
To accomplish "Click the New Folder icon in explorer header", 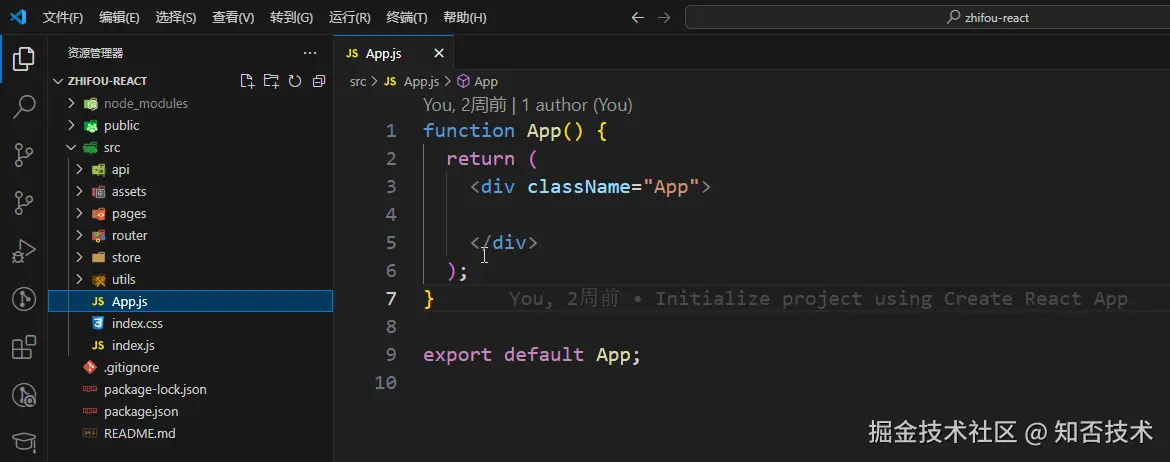I will point(271,81).
